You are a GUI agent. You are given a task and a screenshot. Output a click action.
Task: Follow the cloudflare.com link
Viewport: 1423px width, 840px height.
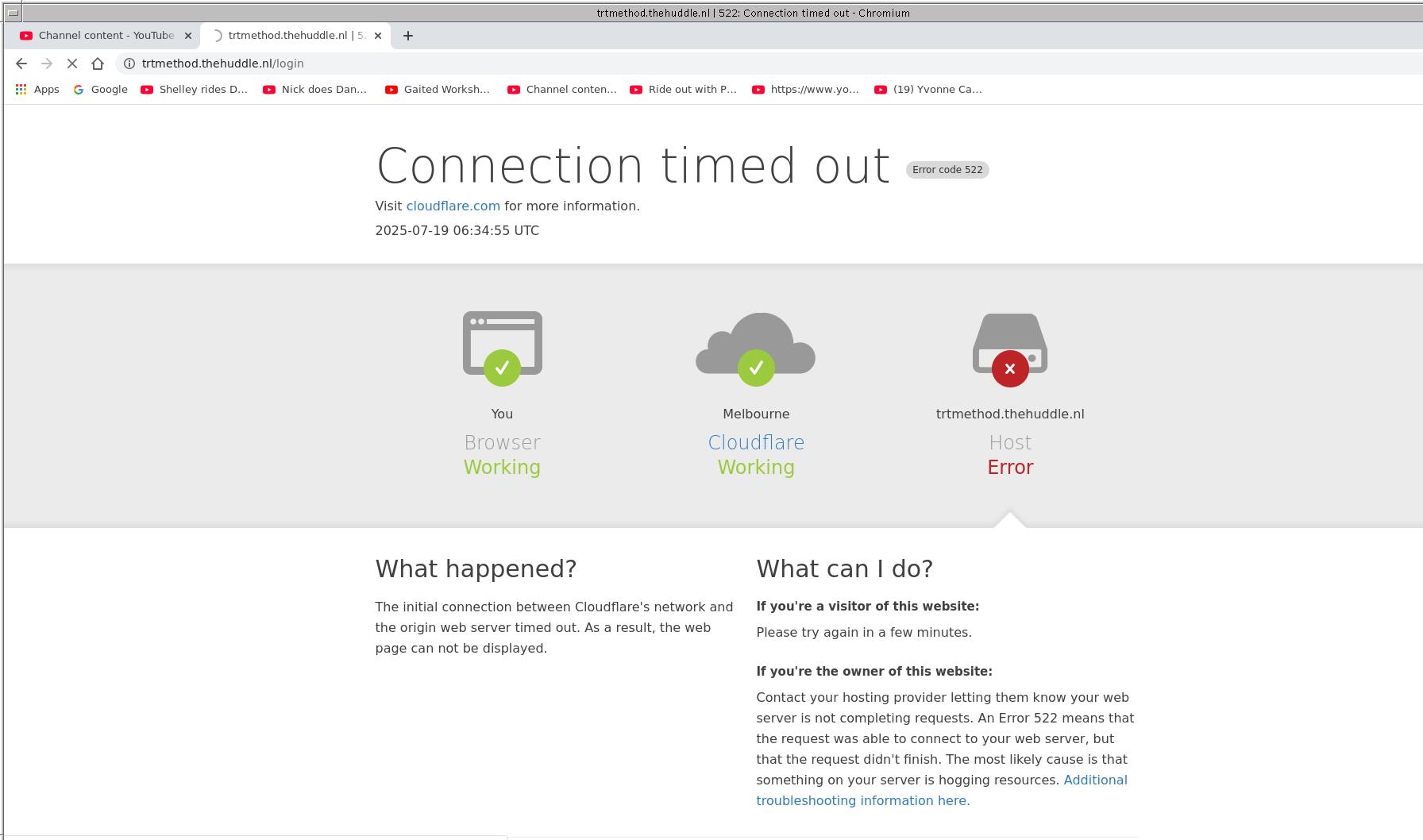click(x=453, y=206)
